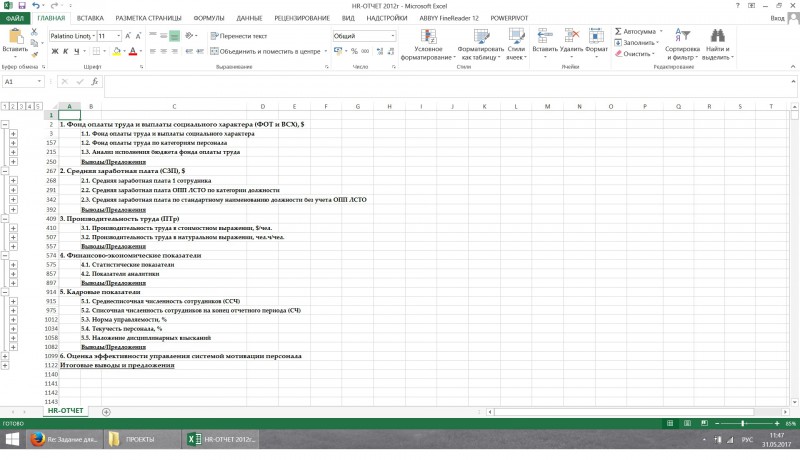Click the insert function fx icon
Screen dimensions: 800x460
(x=94, y=82)
